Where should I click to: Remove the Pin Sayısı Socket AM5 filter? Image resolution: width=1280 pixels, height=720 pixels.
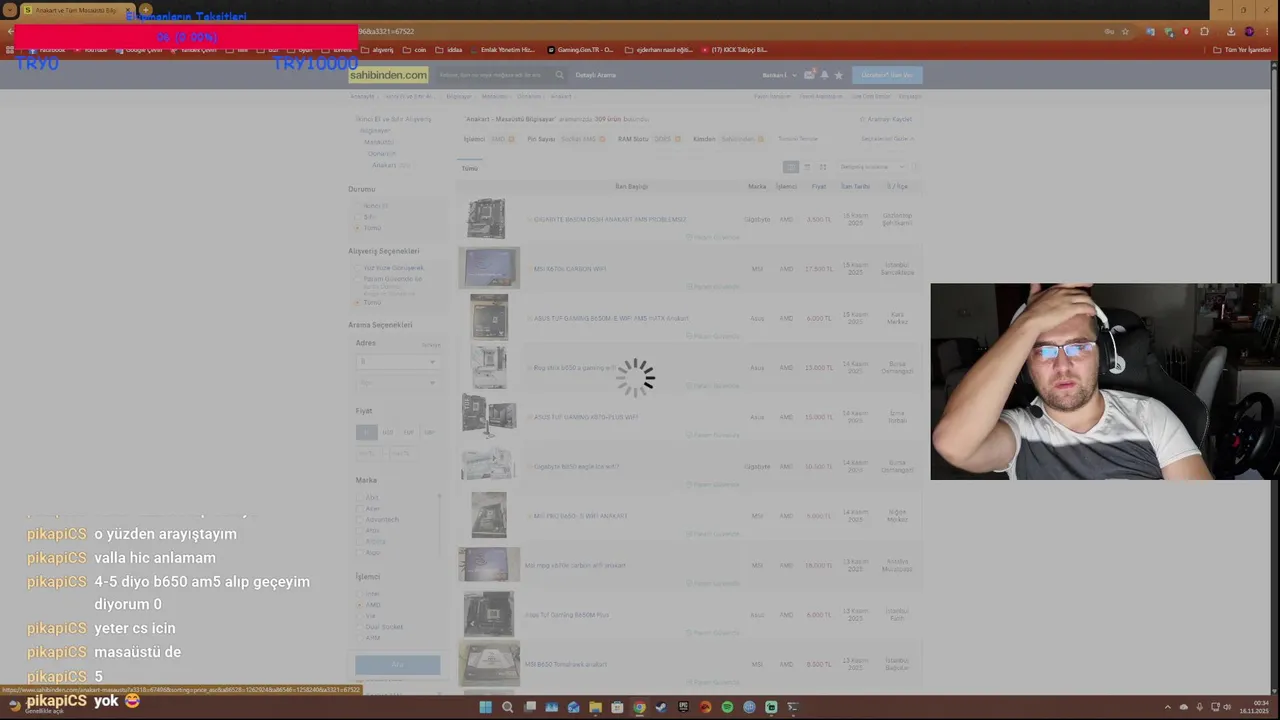(x=602, y=139)
